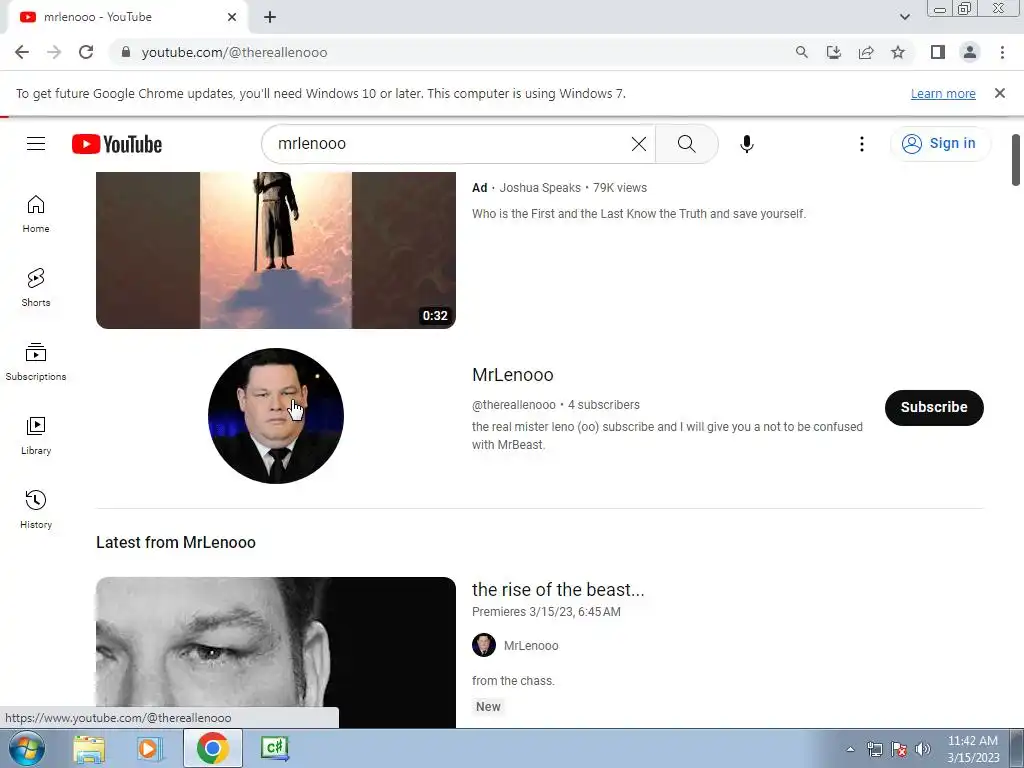The image size is (1024, 768).
Task: Open YouTube settings three-dot menu
Action: click(861, 144)
